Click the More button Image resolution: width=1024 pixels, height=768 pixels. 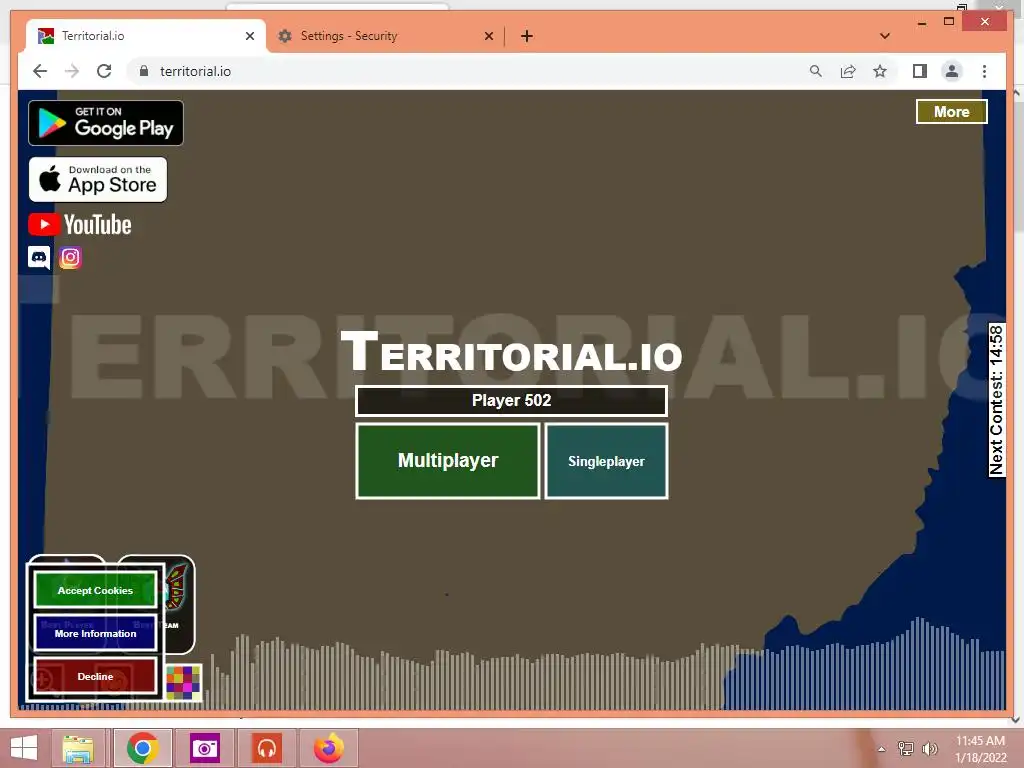coord(952,112)
